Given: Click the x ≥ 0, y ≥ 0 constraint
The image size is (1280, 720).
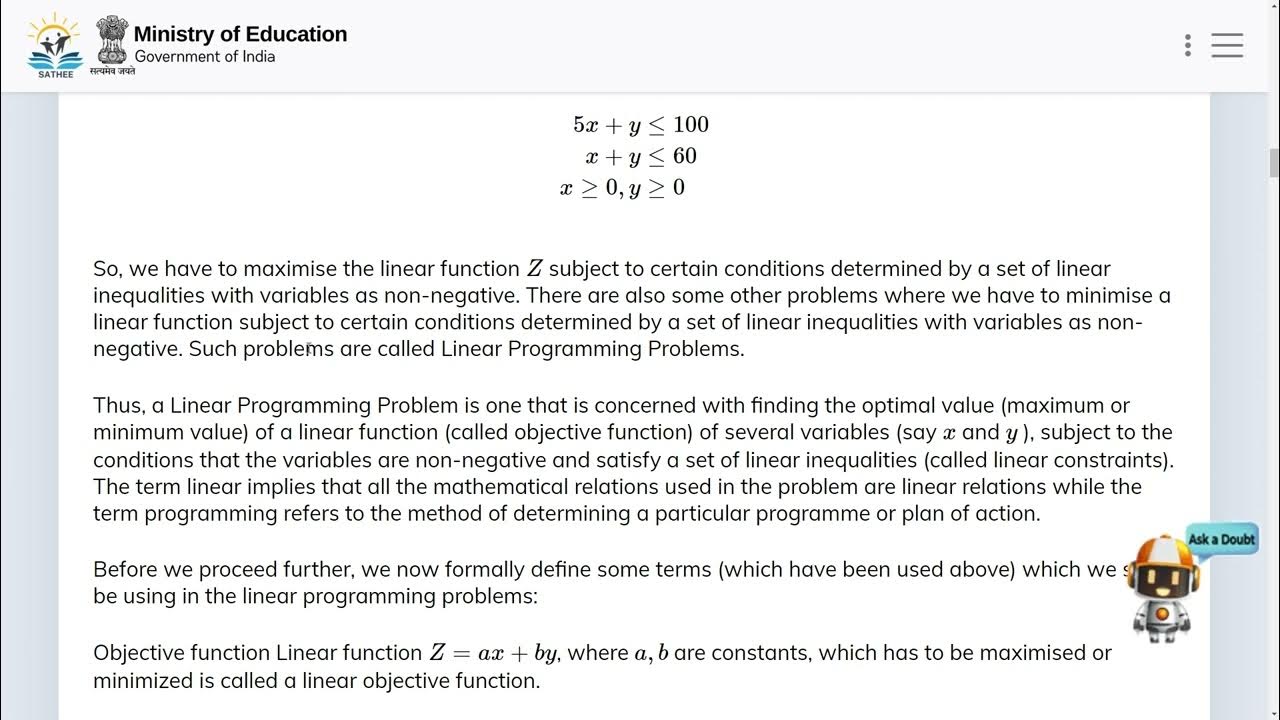Looking at the screenshot, I should pyautogui.click(x=622, y=188).
